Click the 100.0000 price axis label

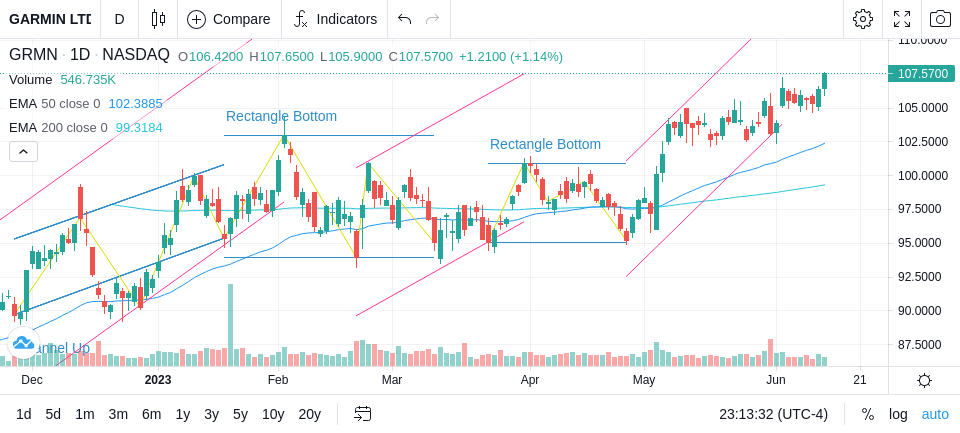(923, 176)
